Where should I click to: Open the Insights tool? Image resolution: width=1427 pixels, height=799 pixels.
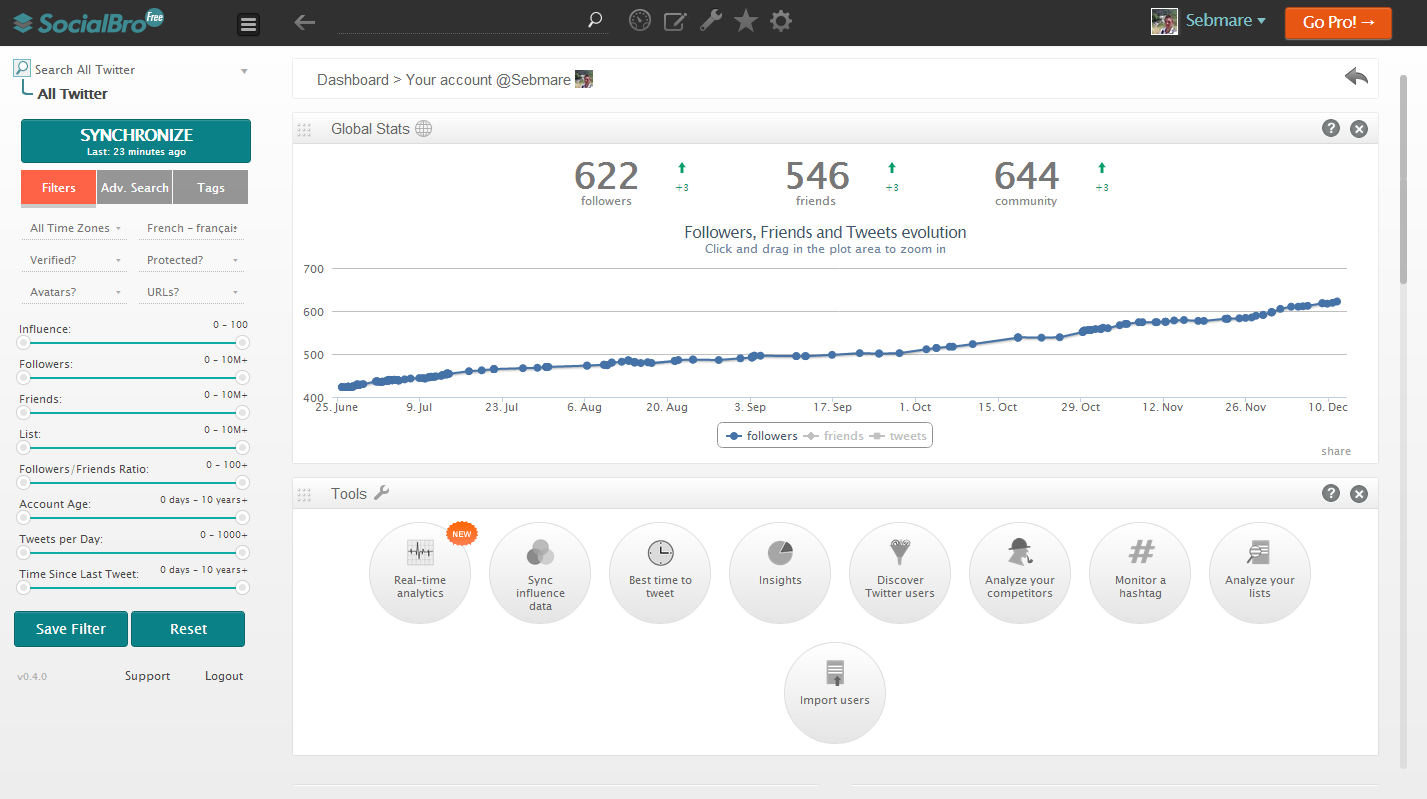(x=780, y=573)
